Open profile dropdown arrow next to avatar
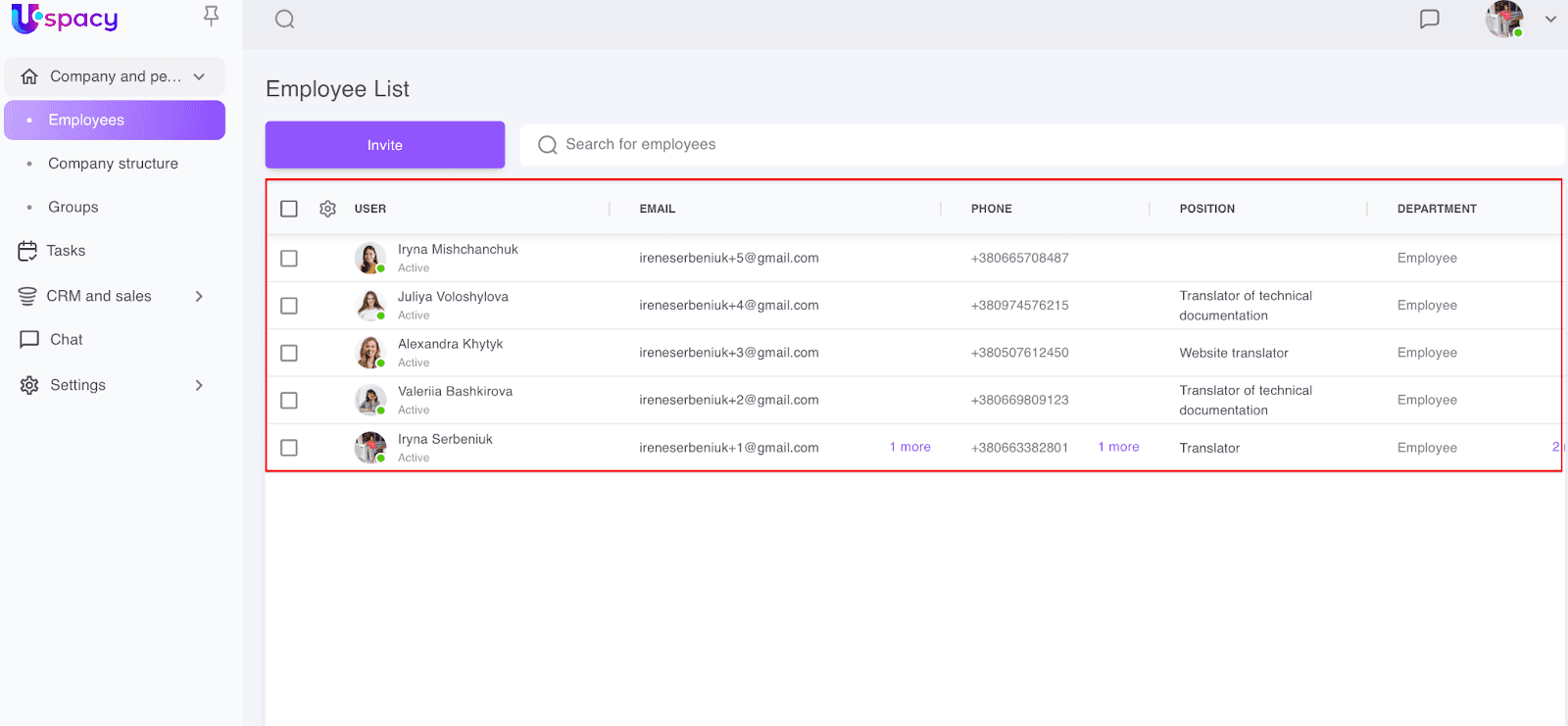This screenshot has height=726, width=1568. tap(1550, 20)
